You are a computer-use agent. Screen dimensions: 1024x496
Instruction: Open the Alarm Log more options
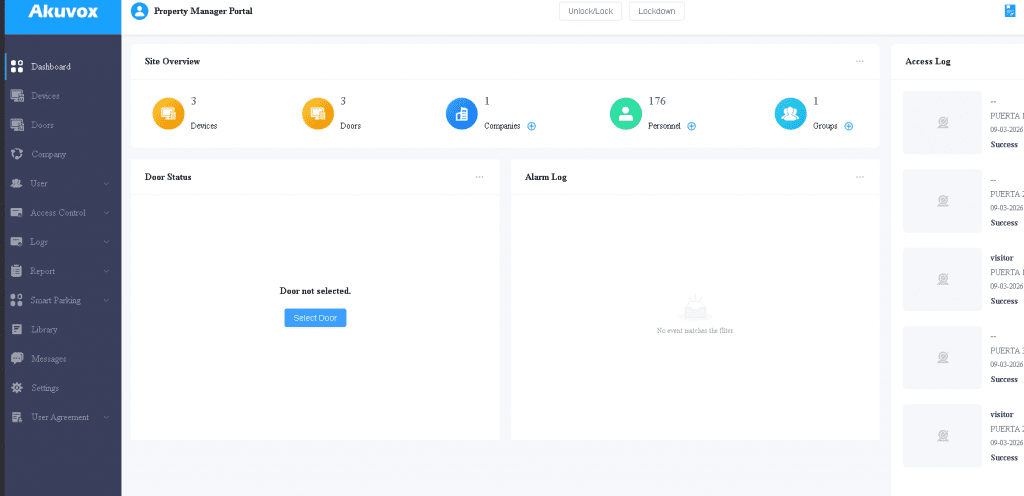pos(859,177)
